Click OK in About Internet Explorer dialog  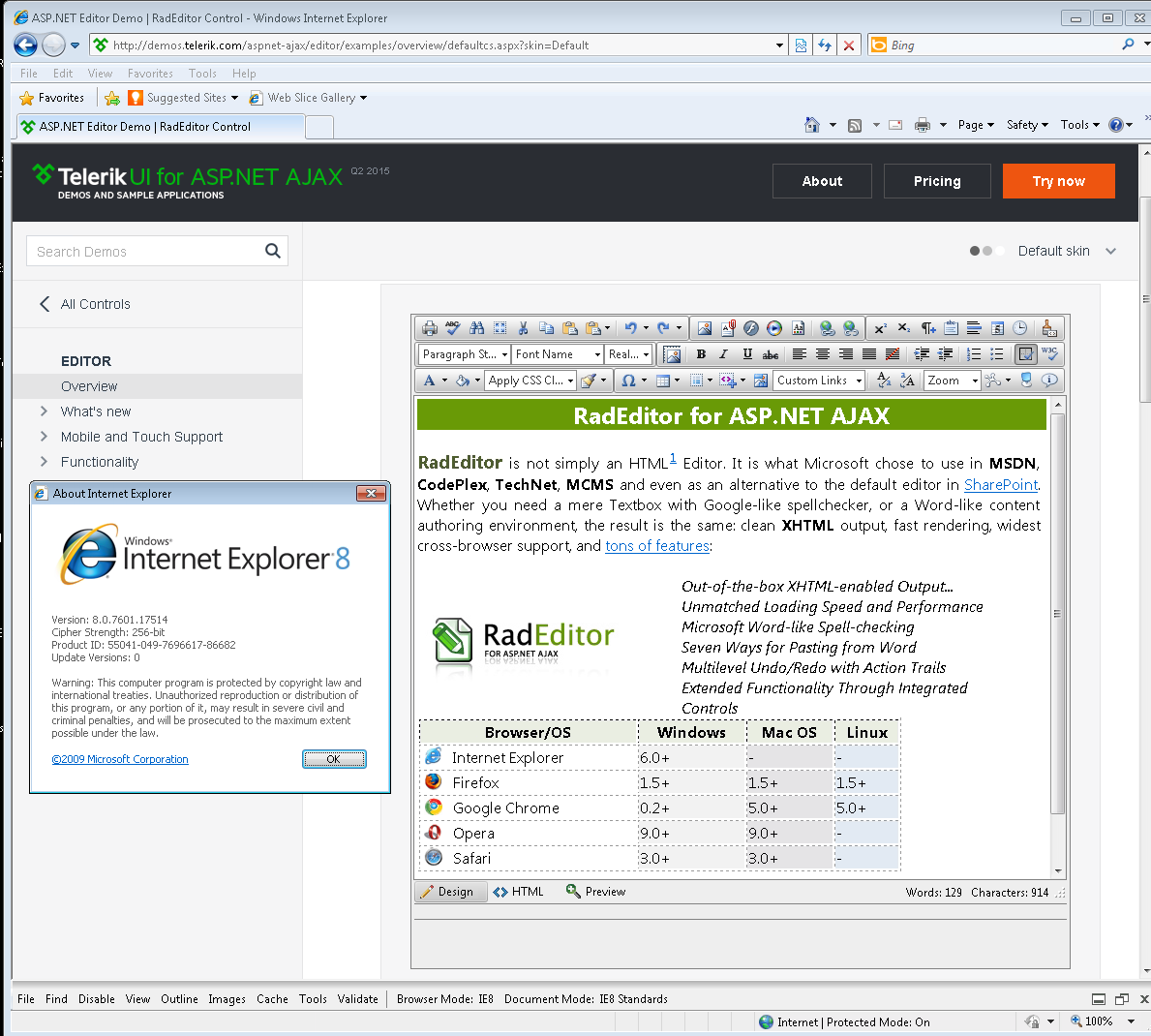[334, 759]
